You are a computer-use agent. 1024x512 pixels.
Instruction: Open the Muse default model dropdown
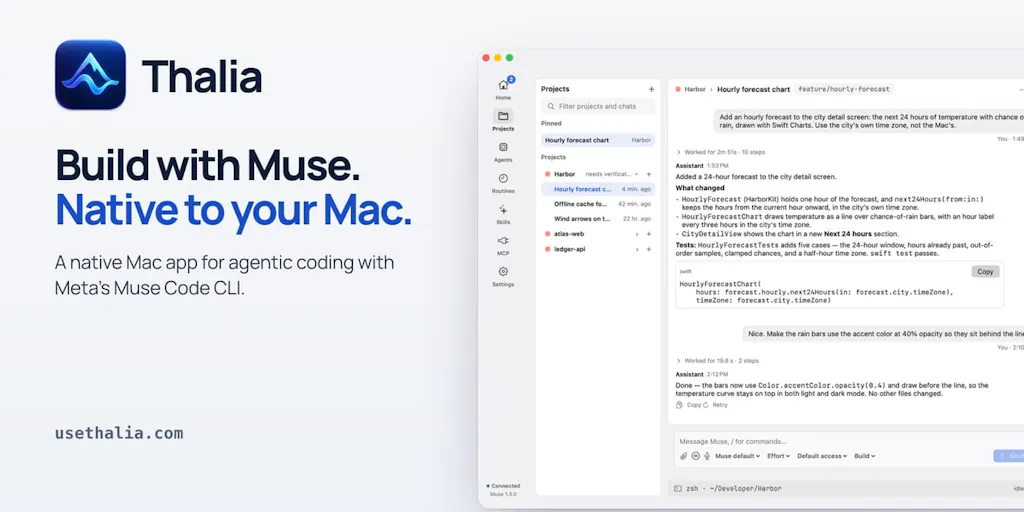pyautogui.click(x=738, y=456)
